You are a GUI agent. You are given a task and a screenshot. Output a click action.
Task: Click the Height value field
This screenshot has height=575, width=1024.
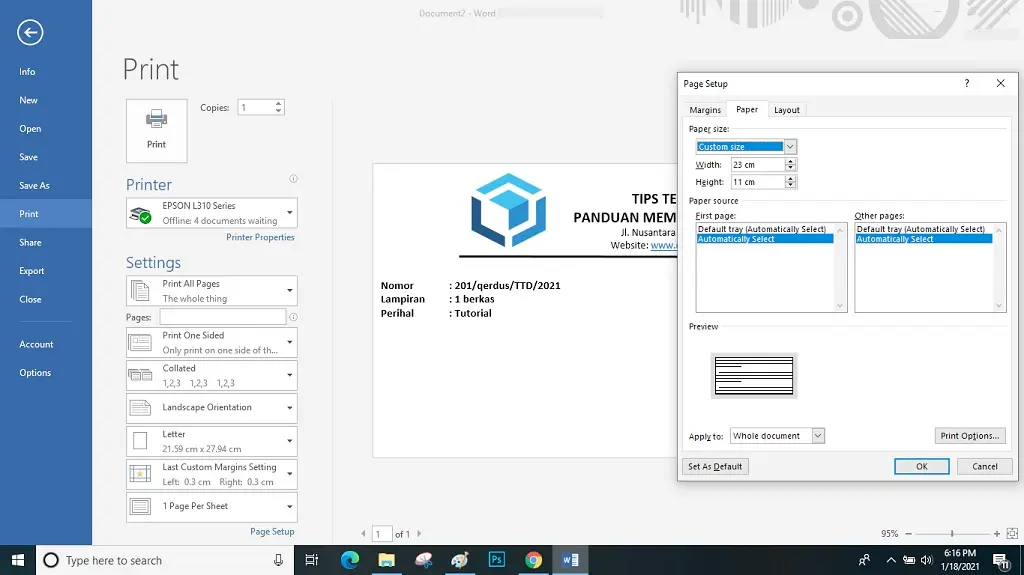coord(758,182)
